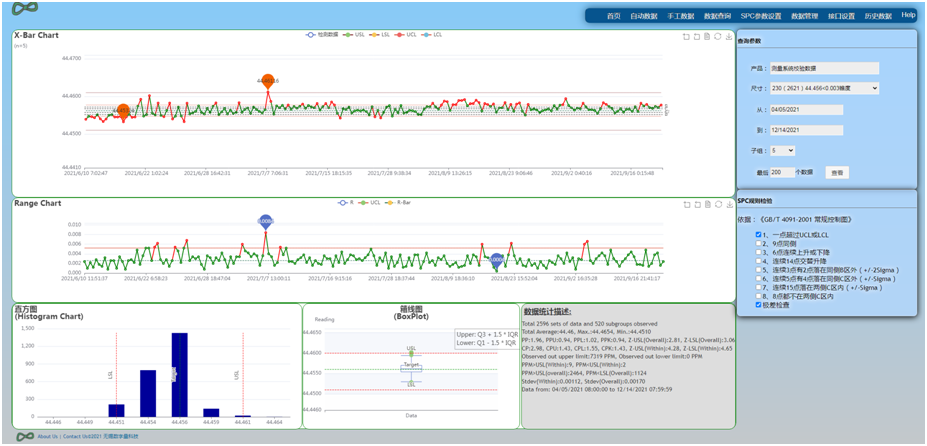Click the blue min pin on Range Chart
927x446 pixels.
point(497,260)
